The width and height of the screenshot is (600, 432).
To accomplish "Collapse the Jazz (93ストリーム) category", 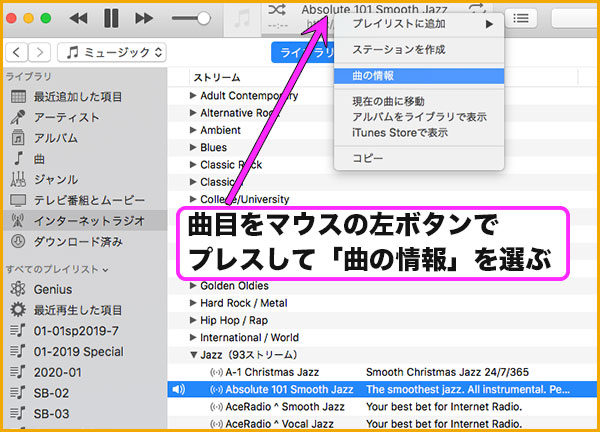I will point(194,355).
